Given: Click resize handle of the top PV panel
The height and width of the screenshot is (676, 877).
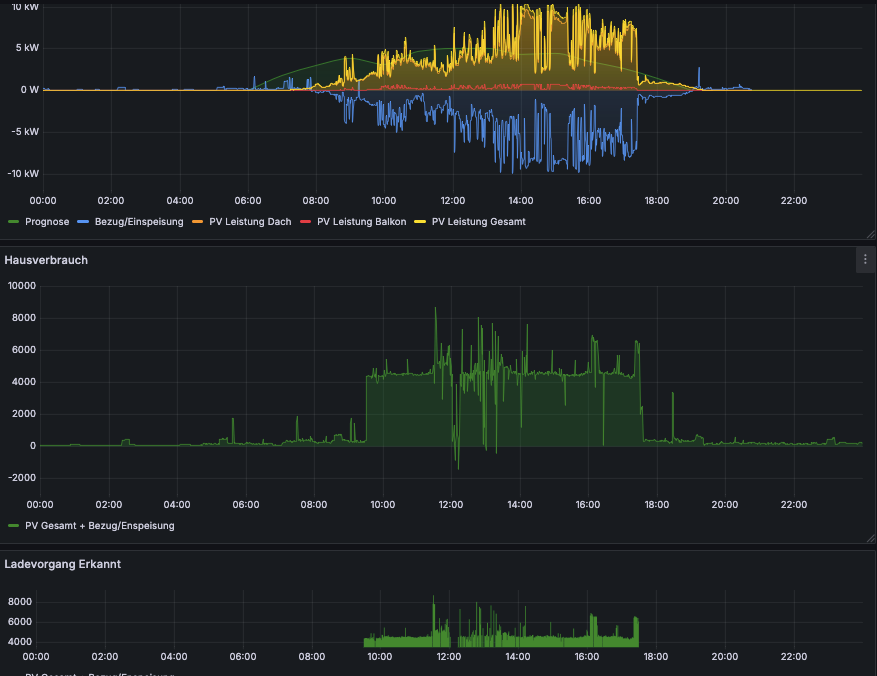Looking at the screenshot, I should point(870,233).
